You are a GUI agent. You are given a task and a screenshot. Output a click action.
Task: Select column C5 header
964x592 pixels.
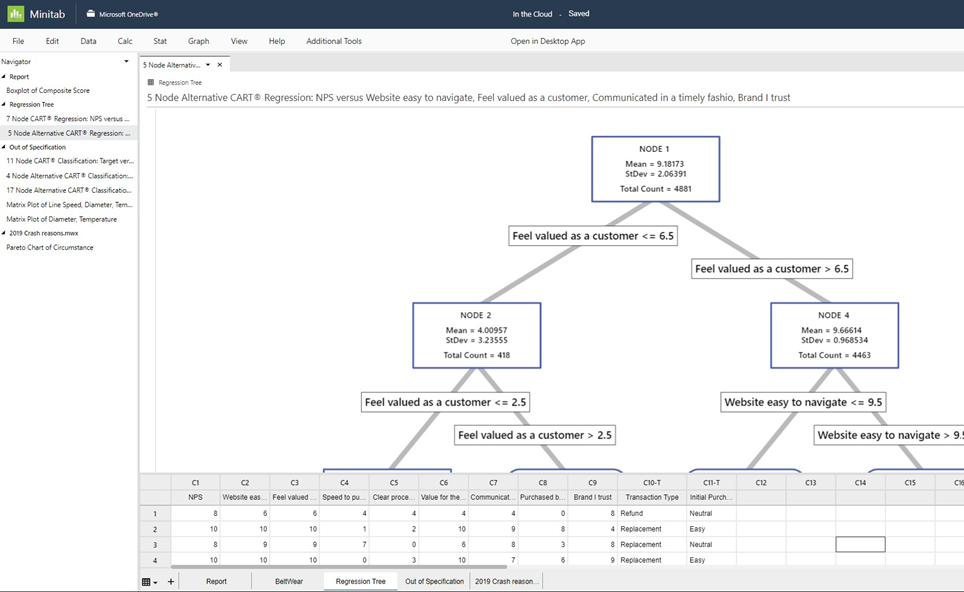point(394,483)
